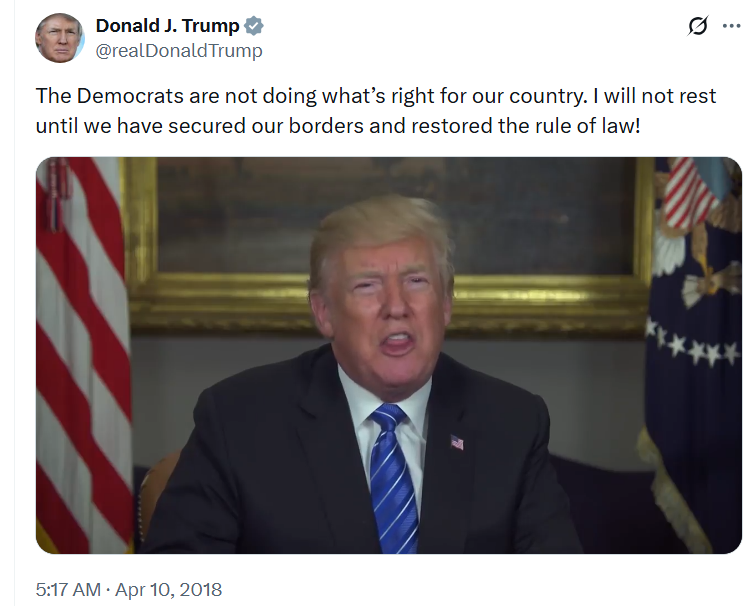Click the flag lapel pin on the suit
The width and height of the screenshot is (752, 606).
tap(457, 442)
